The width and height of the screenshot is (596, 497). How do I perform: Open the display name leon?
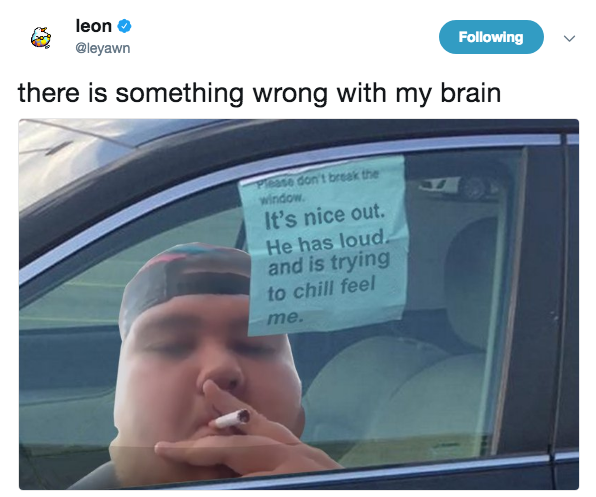tap(94, 26)
